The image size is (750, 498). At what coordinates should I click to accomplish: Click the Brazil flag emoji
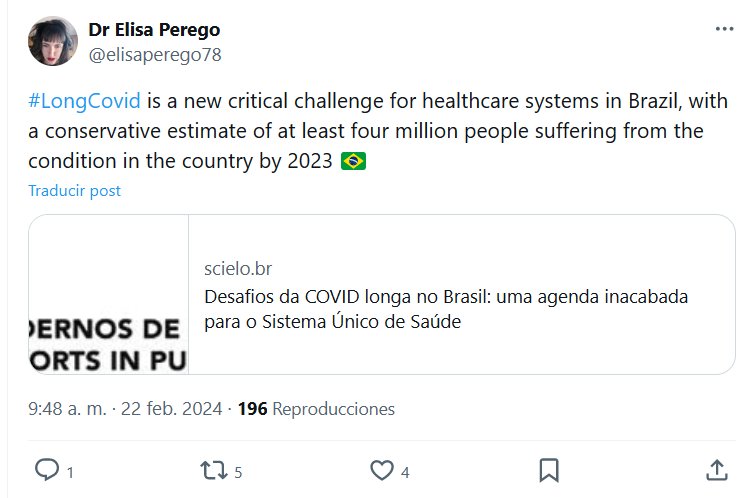click(x=353, y=160)
